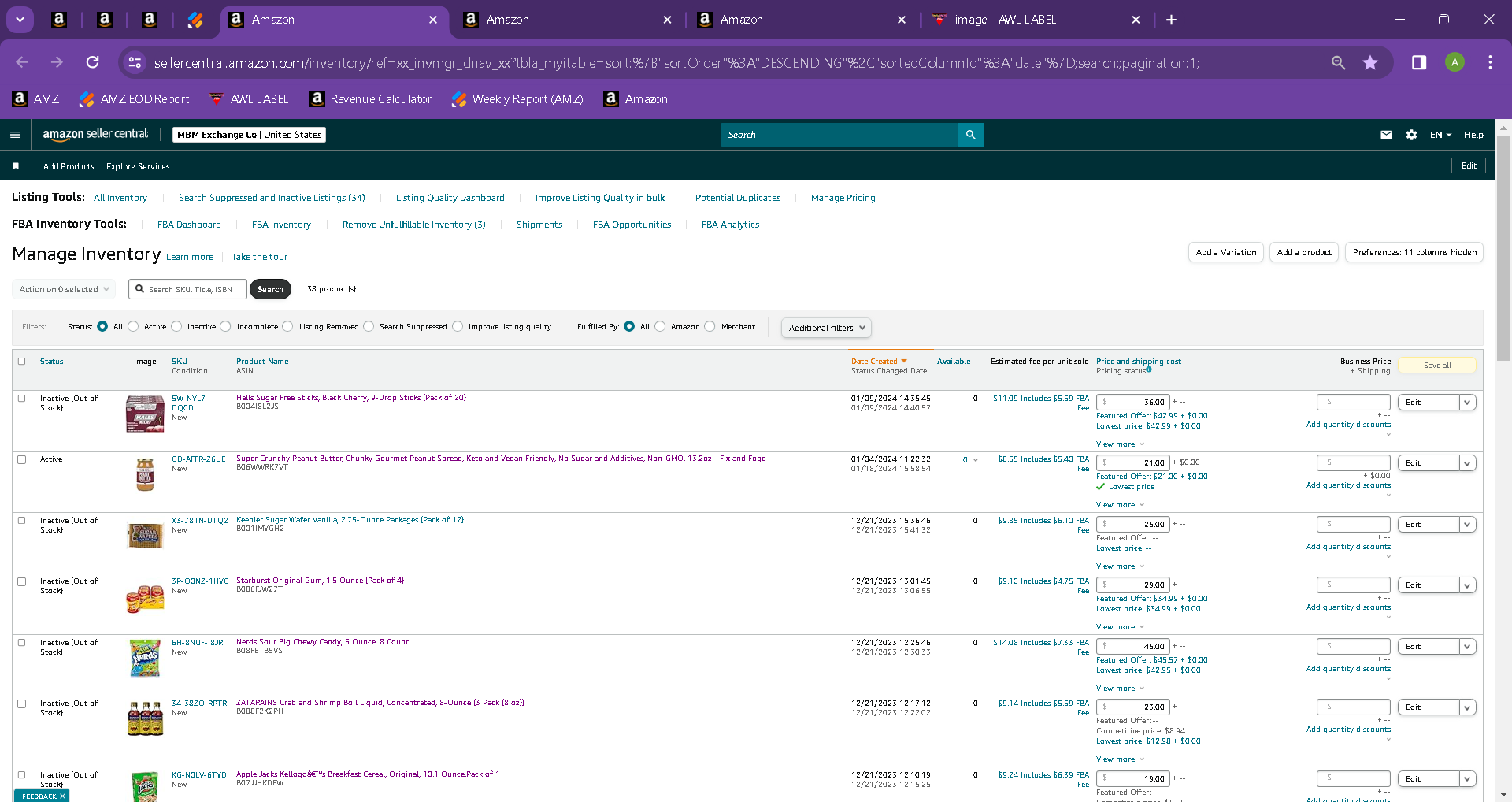Open the EN language dropdown
The height and width of the screenshot is (802, 1512).
tap(1440, 135)
